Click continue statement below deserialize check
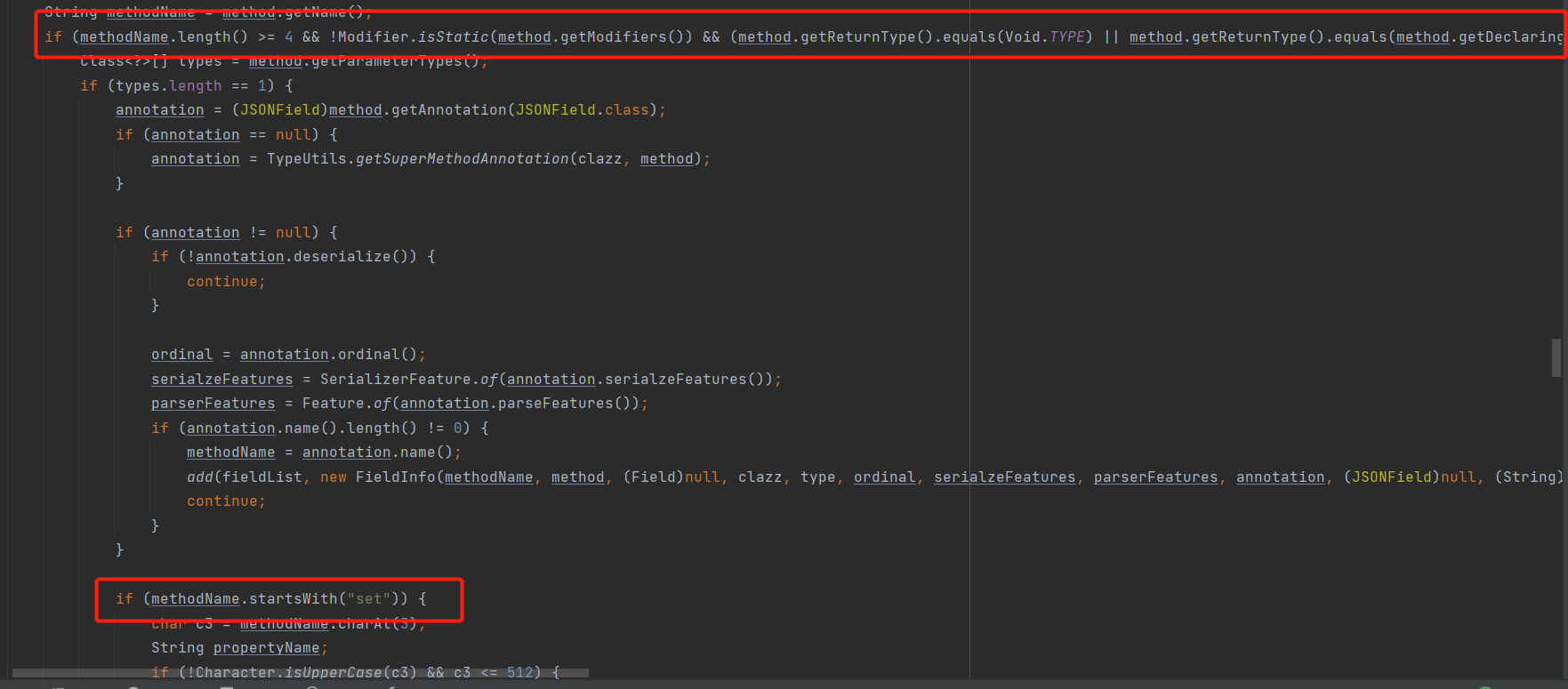Screen dimensions: 1568x689 226,281
